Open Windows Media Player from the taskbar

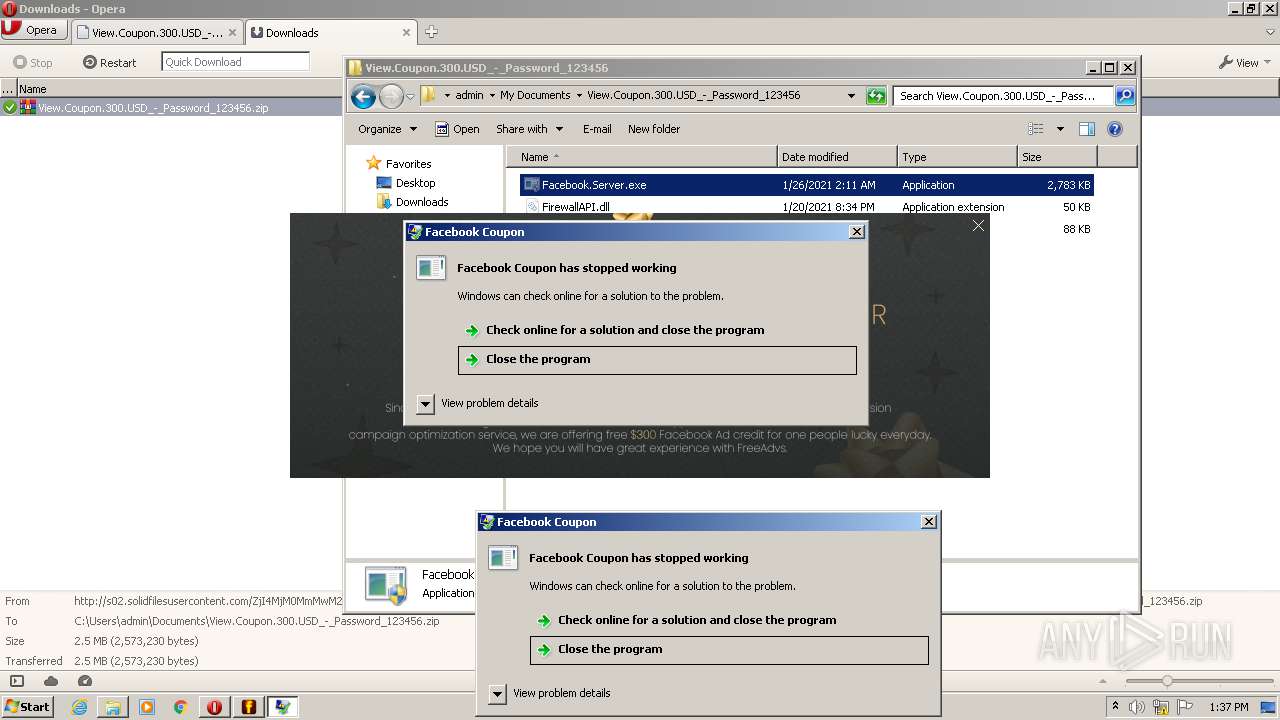click(147, 707)
